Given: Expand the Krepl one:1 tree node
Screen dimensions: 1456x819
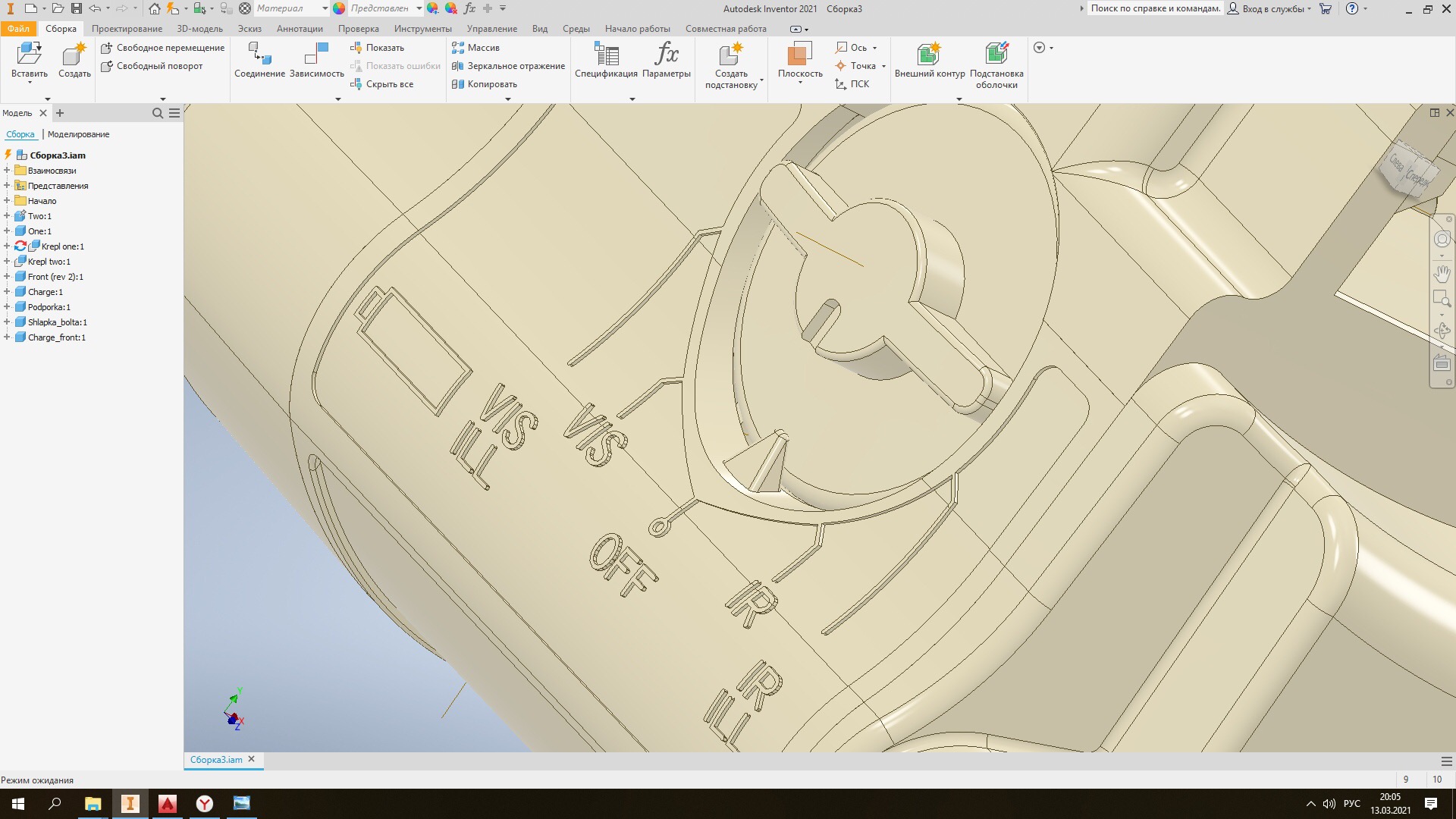Looking at the screenshot, I should (x=7, y=246).
